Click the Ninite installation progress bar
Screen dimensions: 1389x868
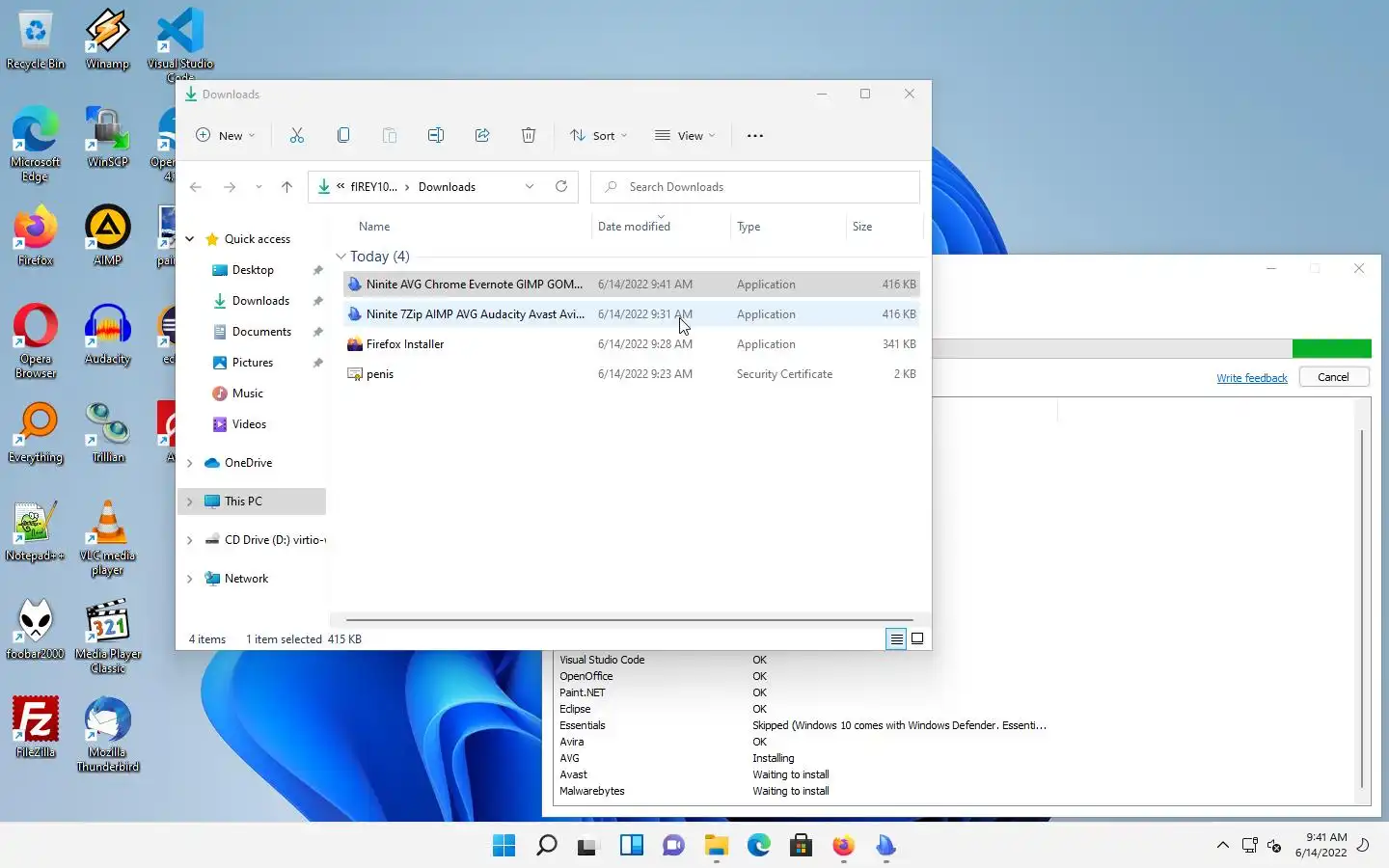pyautogui.click(x=1152, y=348)
